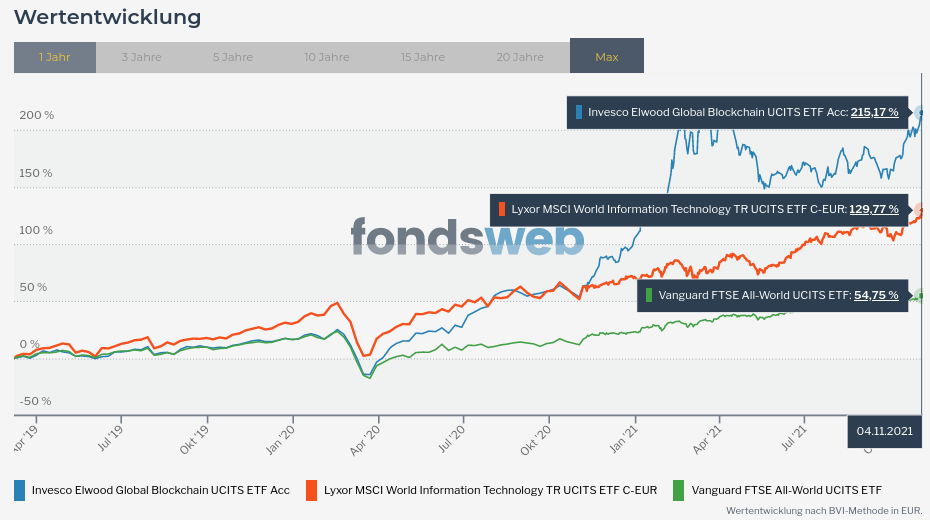Viewport: 930px width, 520px height.
Task: Open the Invesco 215,17 % tooltip value link
Action: click(874, 112)
